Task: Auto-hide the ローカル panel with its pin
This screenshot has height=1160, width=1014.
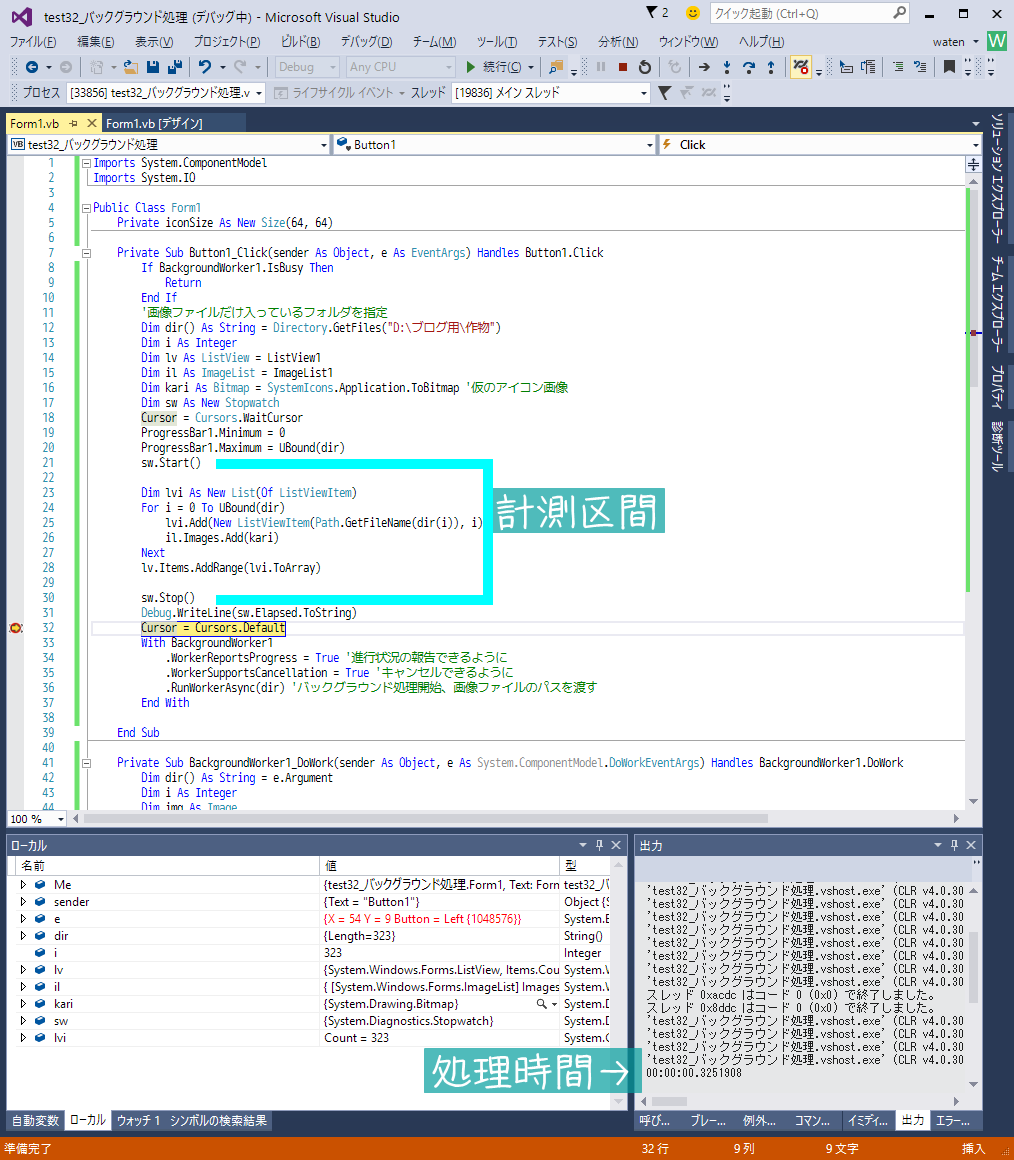Action: (597, 844)
